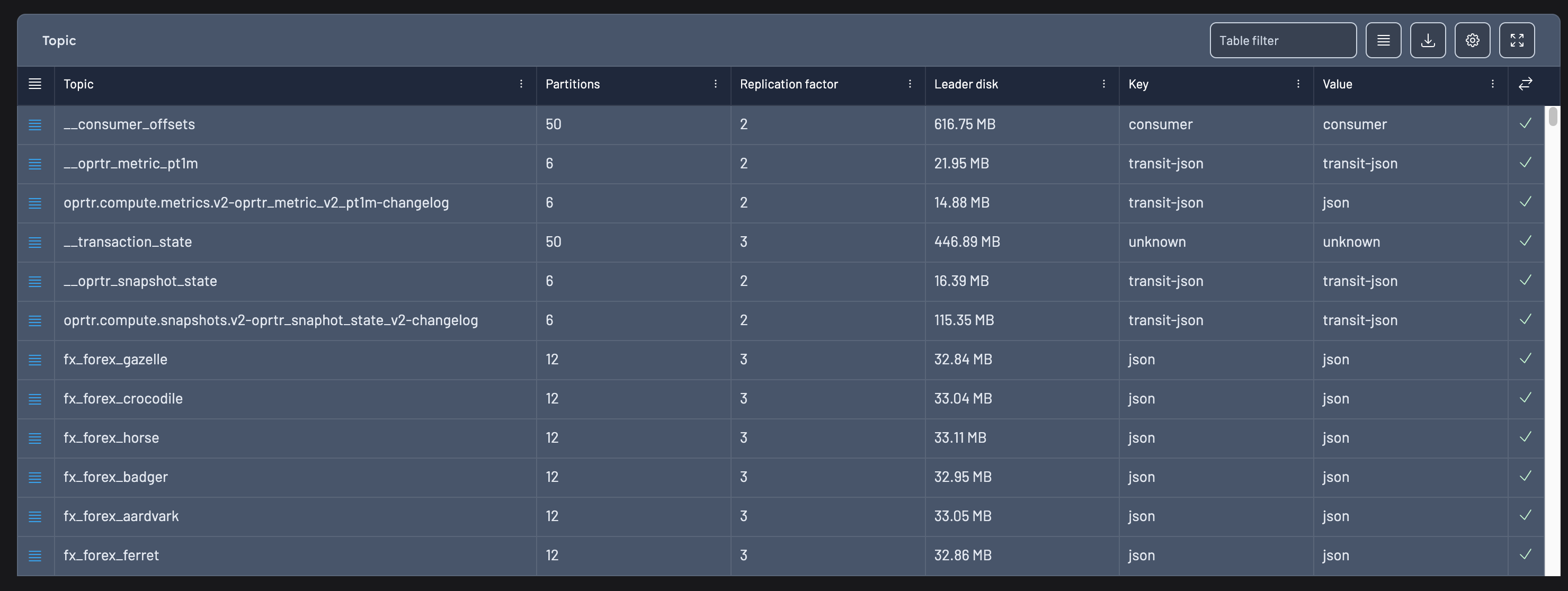1568x591 pixels.
Task: Open the Partitions column options menu
Action: click(x=715, y=84)
